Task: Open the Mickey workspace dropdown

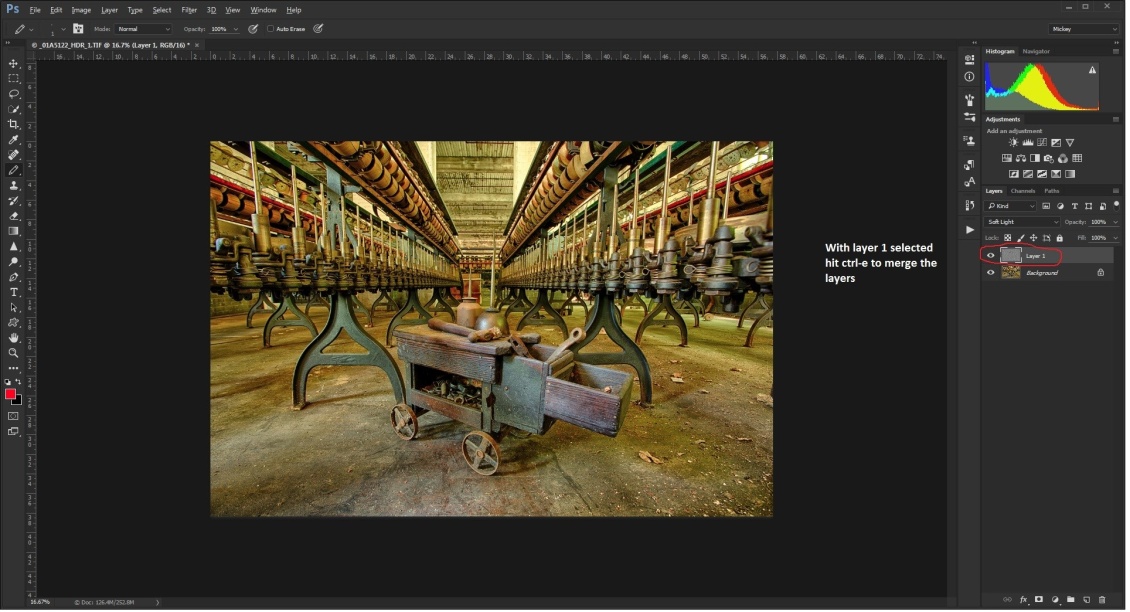Action: (x=1083, y=29)
